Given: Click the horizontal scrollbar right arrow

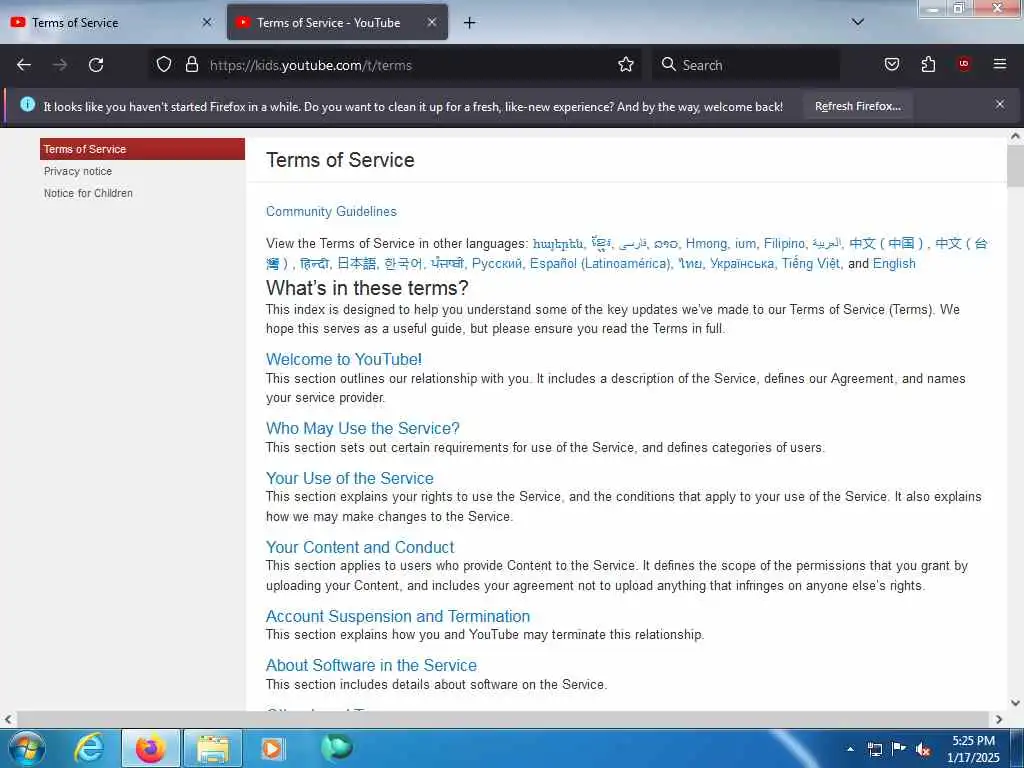Looking at the screenshot, I should 999,719.
